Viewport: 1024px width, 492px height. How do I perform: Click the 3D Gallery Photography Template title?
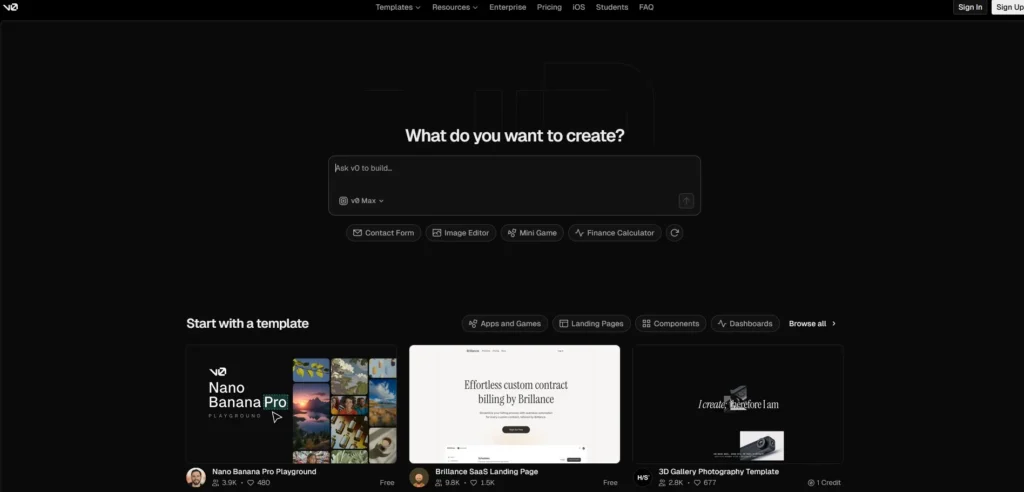pyautogui.click(x=718, y=472)
